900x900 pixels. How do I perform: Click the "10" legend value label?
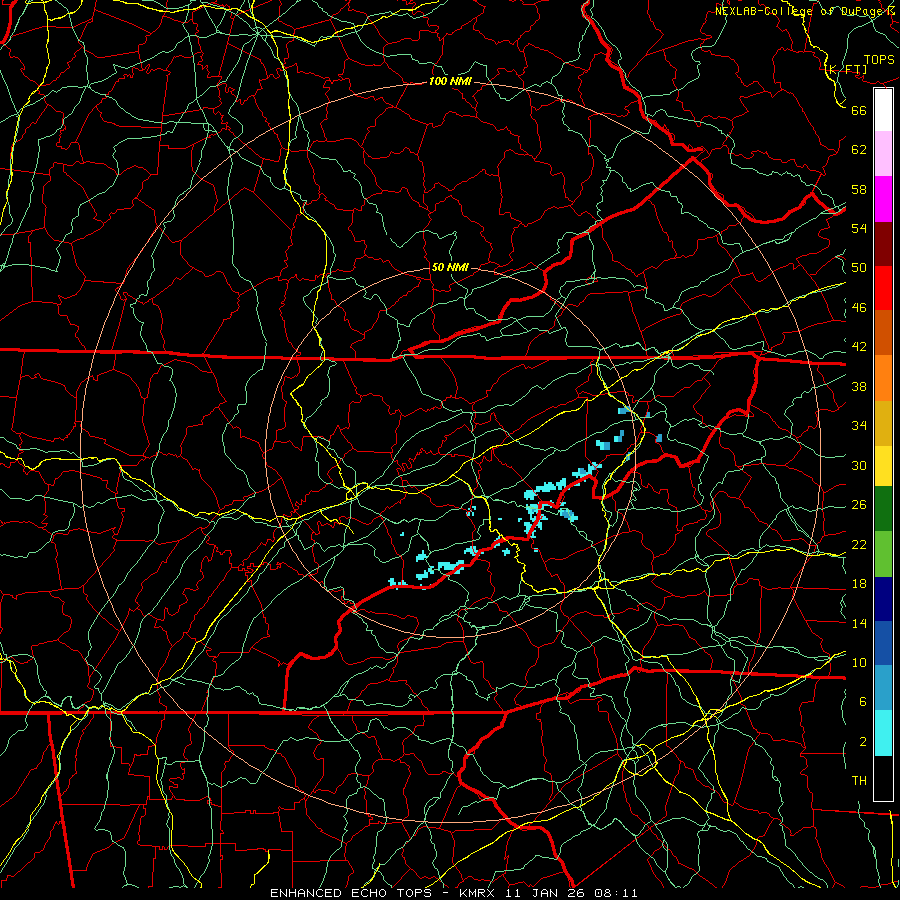(859, 662)
